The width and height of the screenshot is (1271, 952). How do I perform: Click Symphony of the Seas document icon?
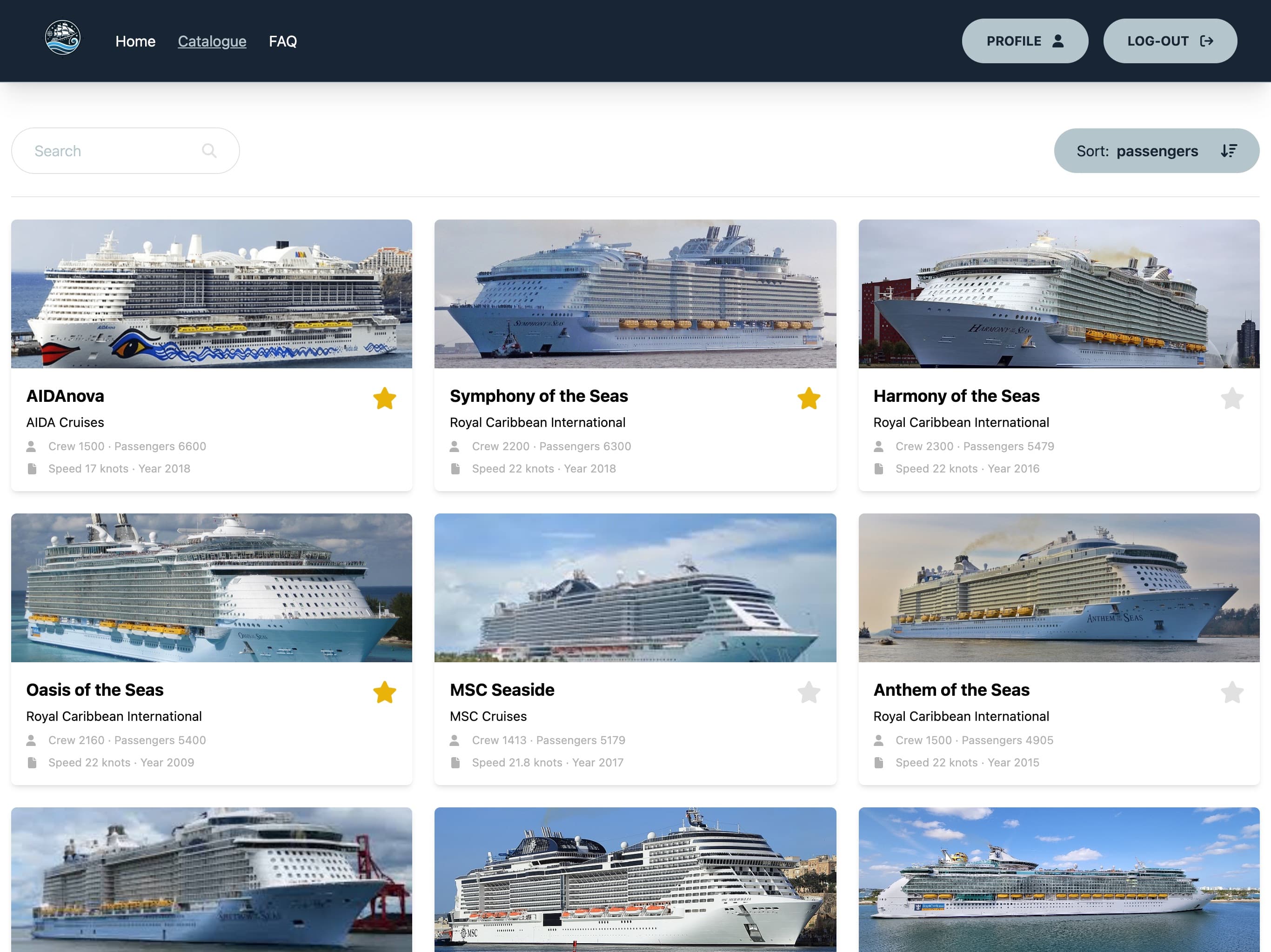455,469
